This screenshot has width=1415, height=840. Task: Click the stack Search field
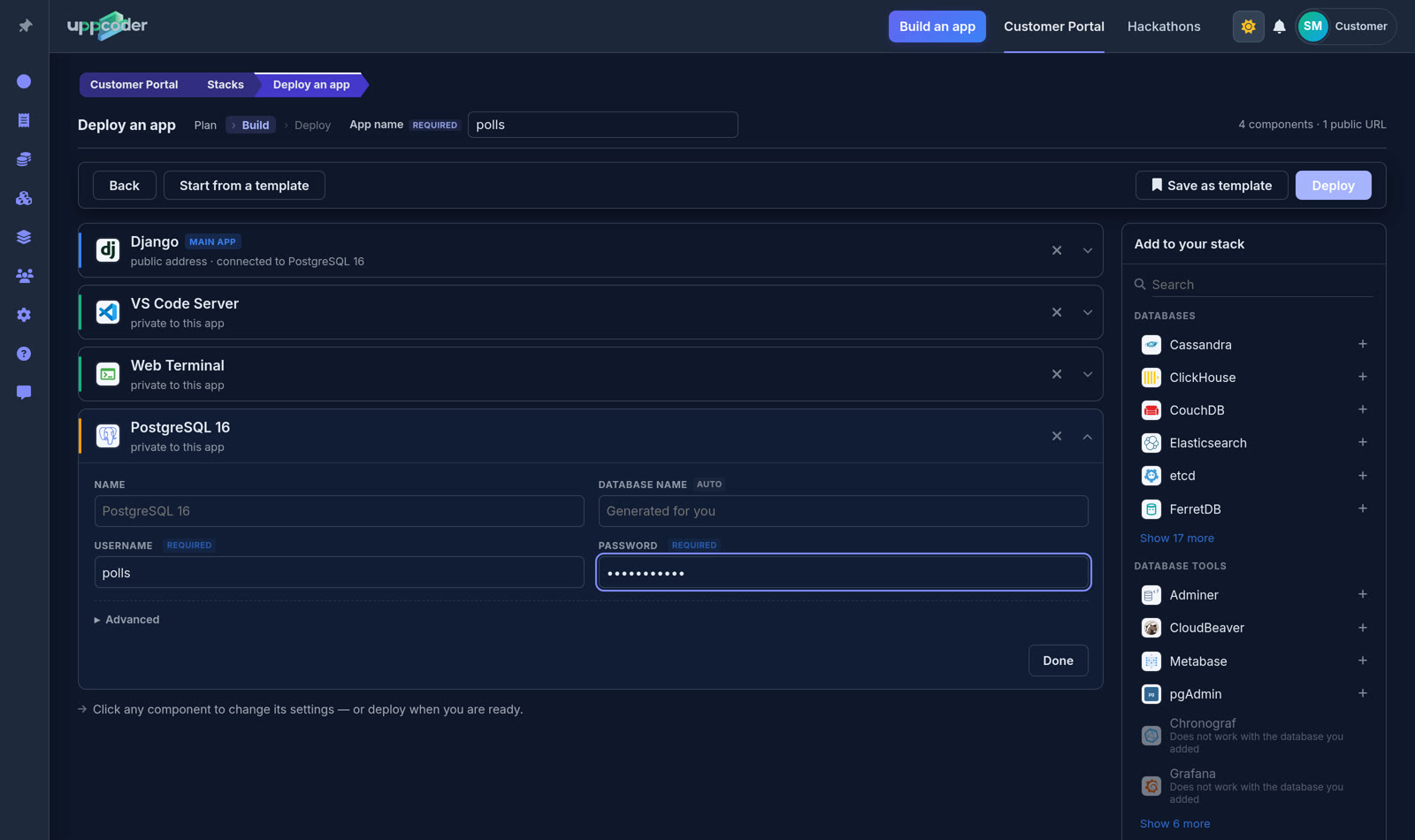point(1254,285)
